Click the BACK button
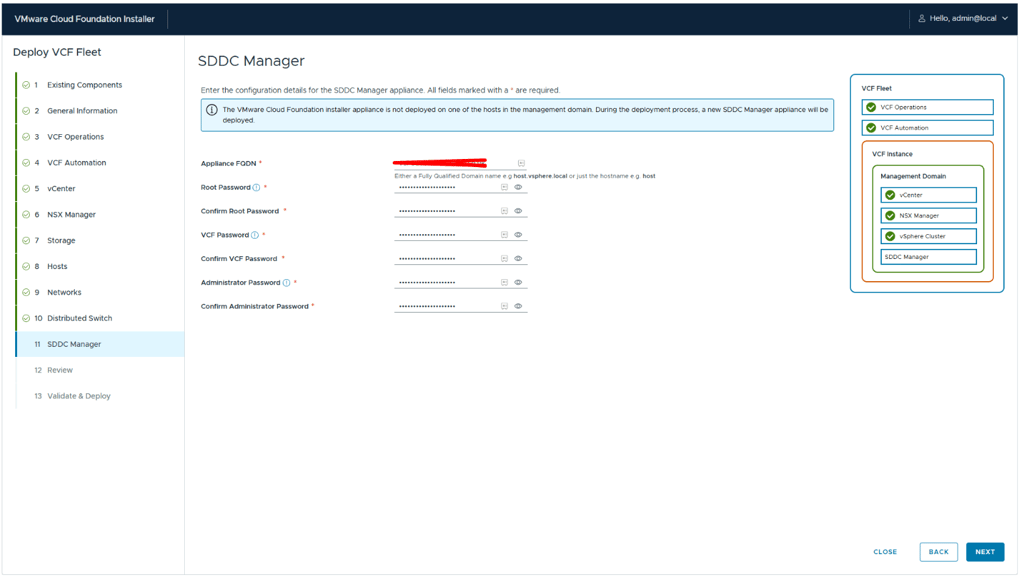Image resolution: width=1024 pixels, height=581 pixels. tap(938, 552)
